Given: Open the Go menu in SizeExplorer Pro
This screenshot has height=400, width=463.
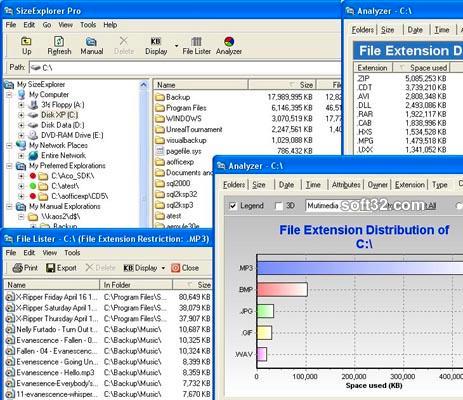Looking at the screenshot, I should [x=47, y=25].
